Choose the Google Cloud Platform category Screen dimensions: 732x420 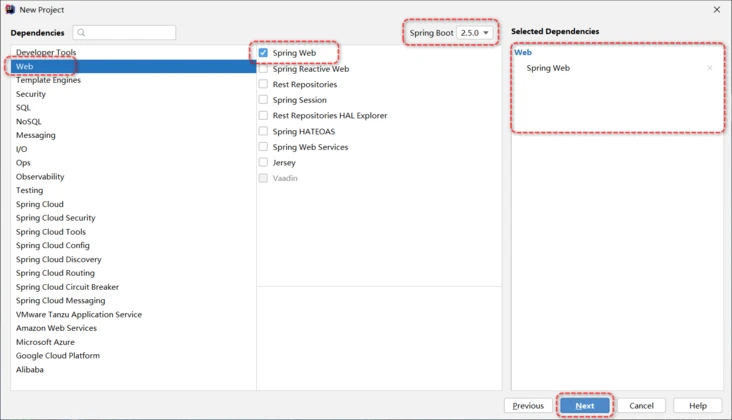pyautogui.click(x=134, y=356)
